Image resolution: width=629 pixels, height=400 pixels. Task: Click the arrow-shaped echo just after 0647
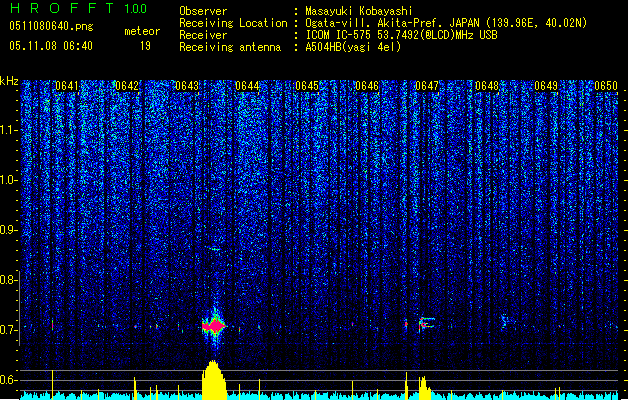coord(427,323)
